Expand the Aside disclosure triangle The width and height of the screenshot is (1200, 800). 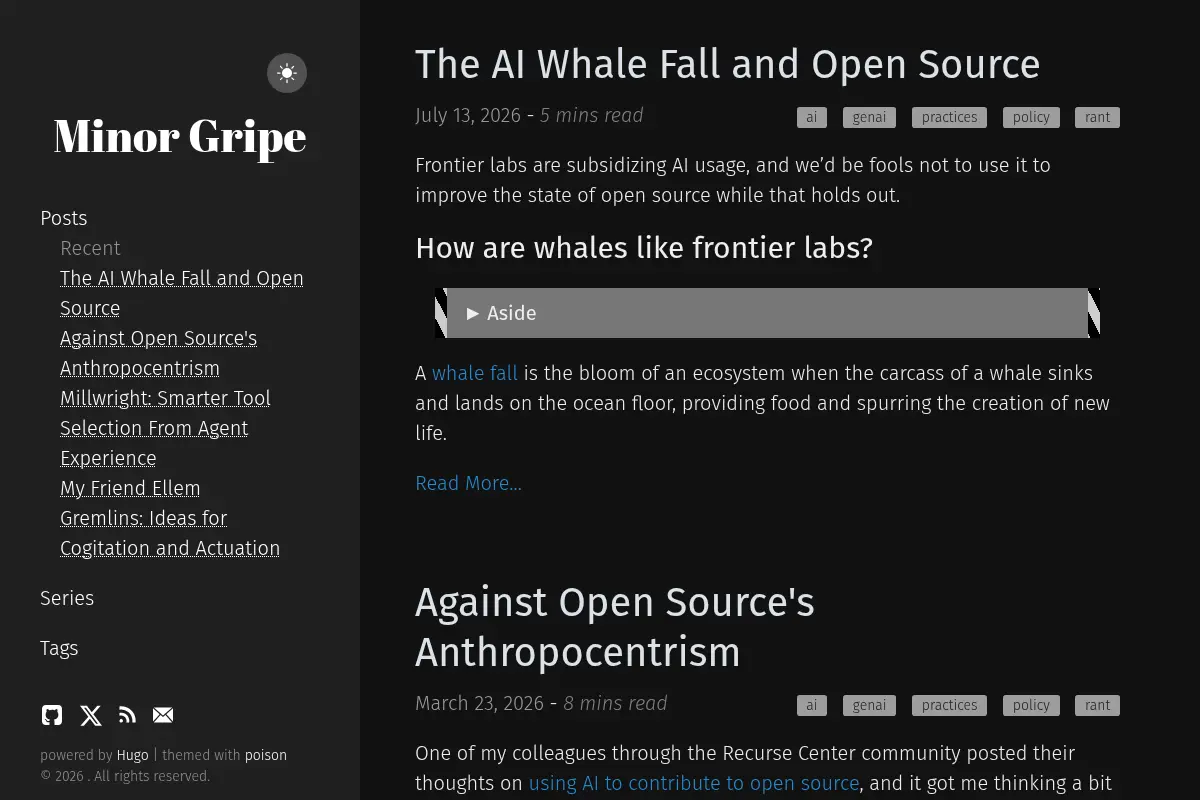[x=474, y=313]
